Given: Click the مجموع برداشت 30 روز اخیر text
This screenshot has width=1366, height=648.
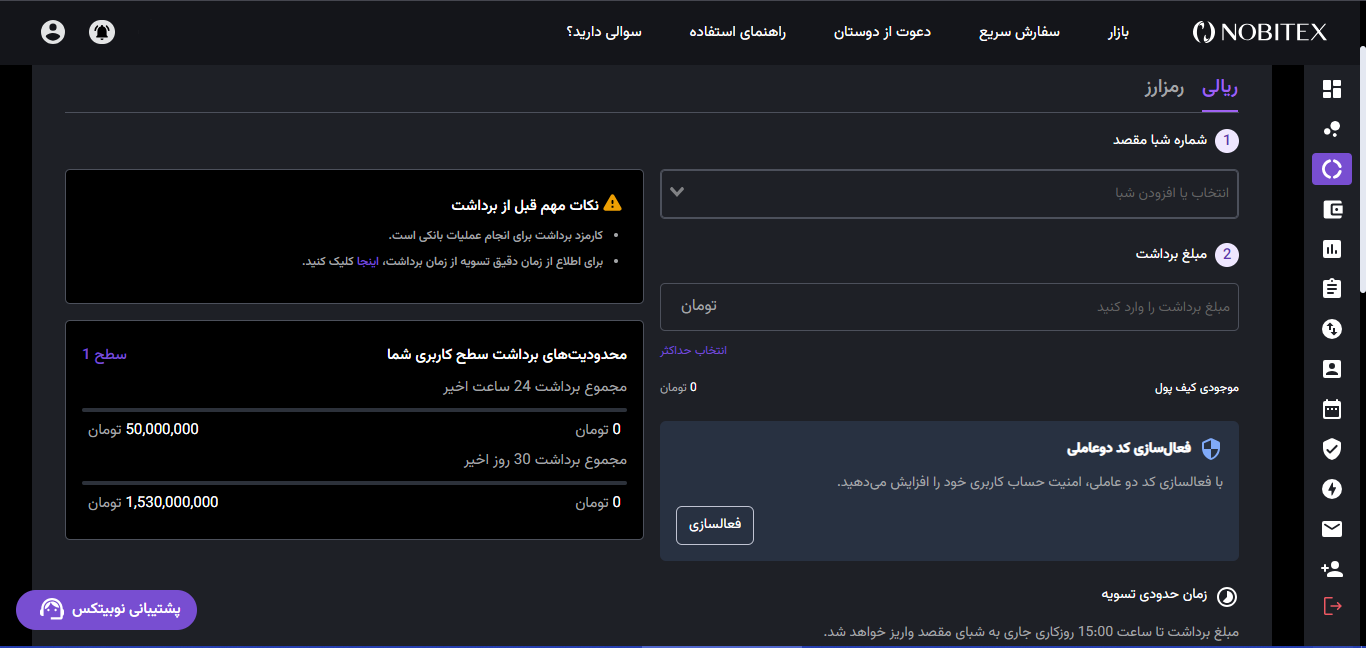Looking at the screenshot, I should (545, 460).
